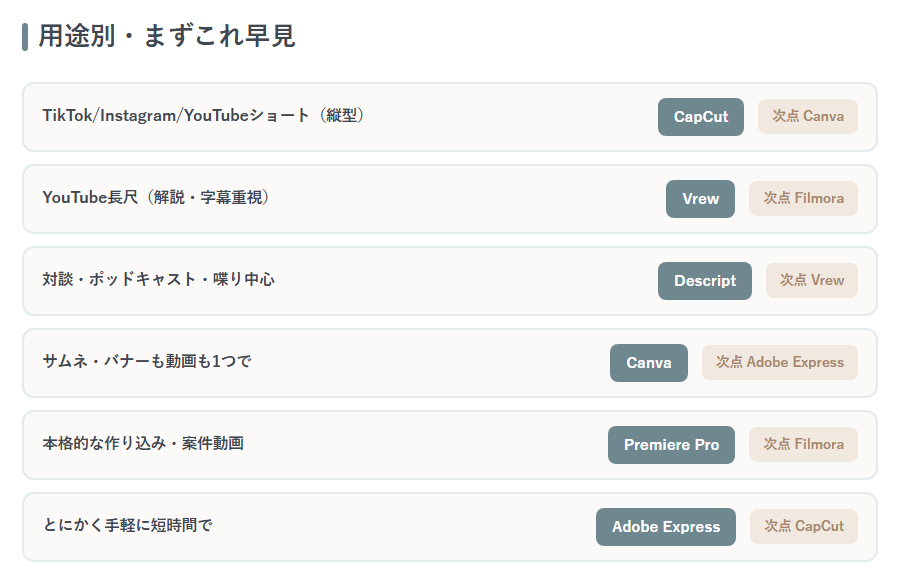This screenshot has height=584, width=900.
Task: Click the text とにかく手軽に短時間で
Action: pyautogui.click(x=127, y=526)
